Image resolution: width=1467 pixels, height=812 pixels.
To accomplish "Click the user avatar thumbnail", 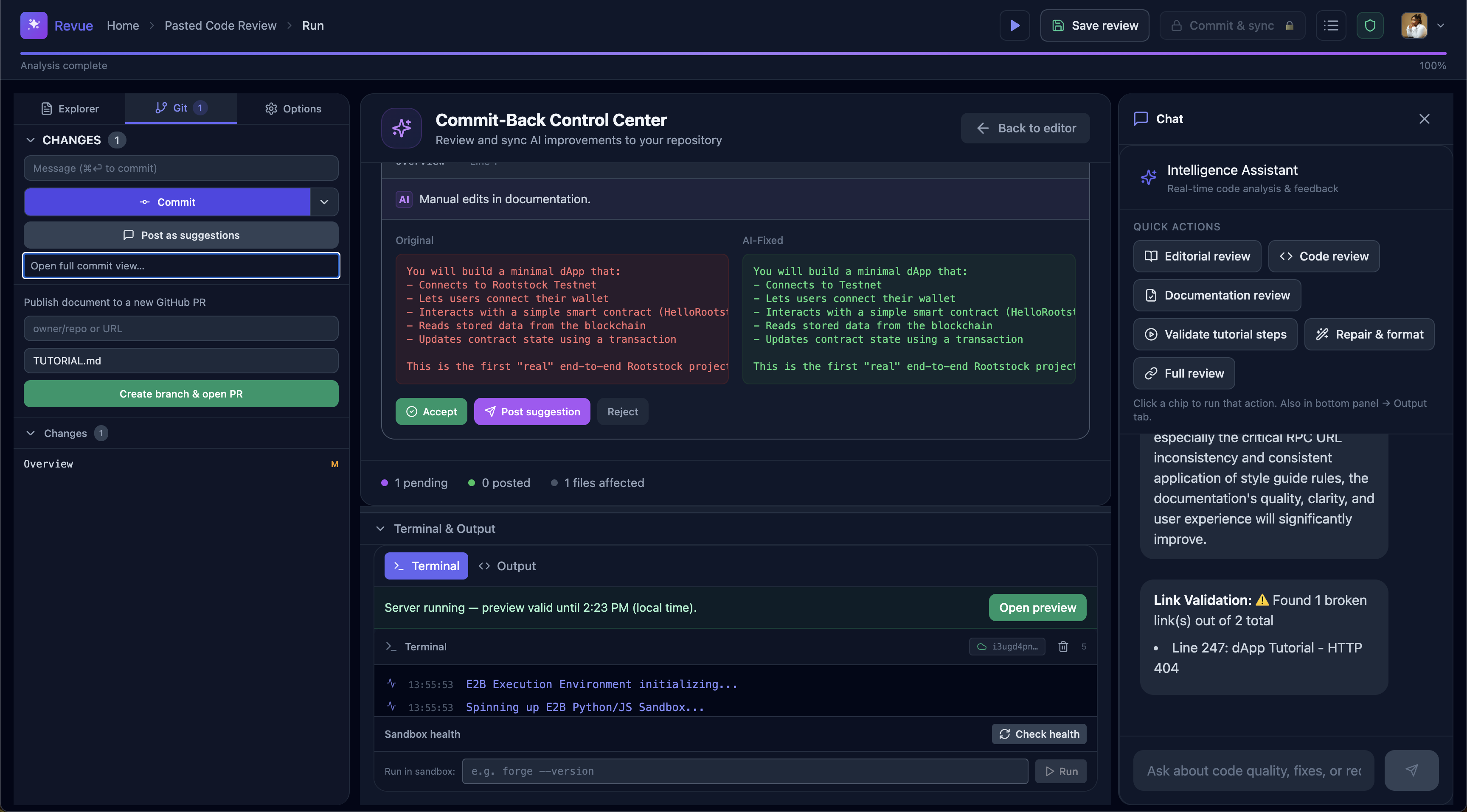I will pyautogui.click(x=1414, y=25).
